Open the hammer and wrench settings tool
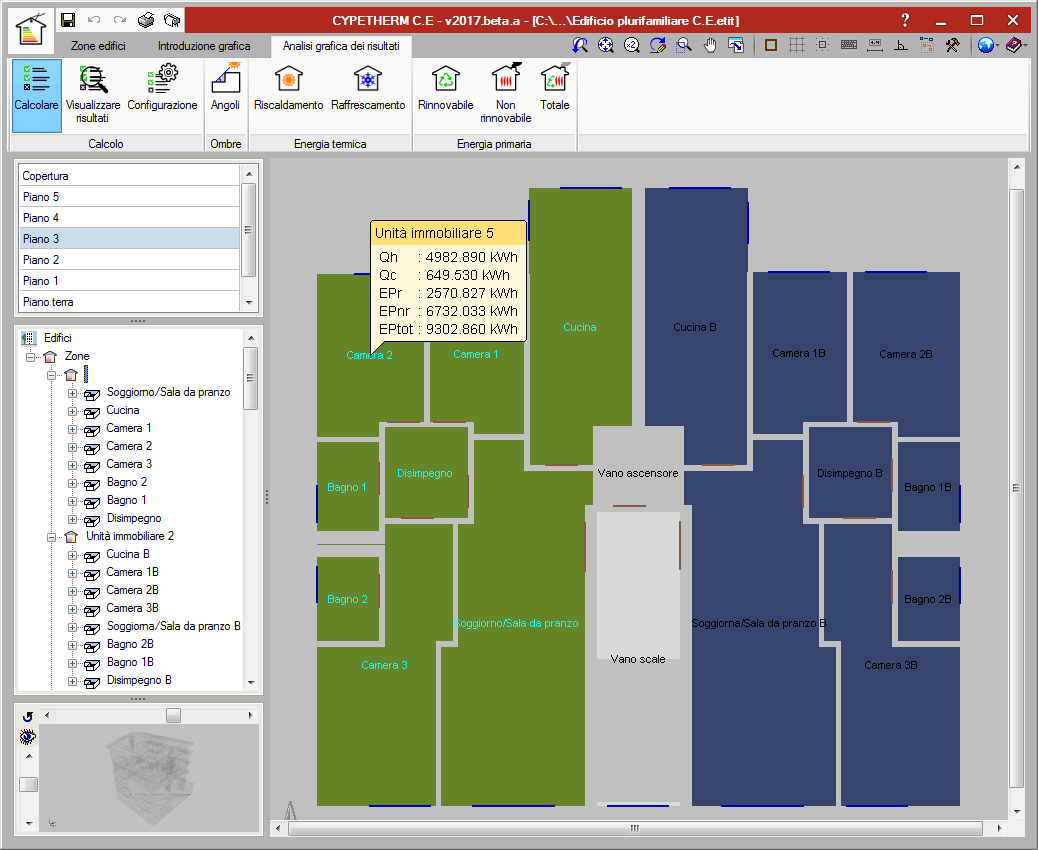This screenshot has width=1038, height=850. 952,45
